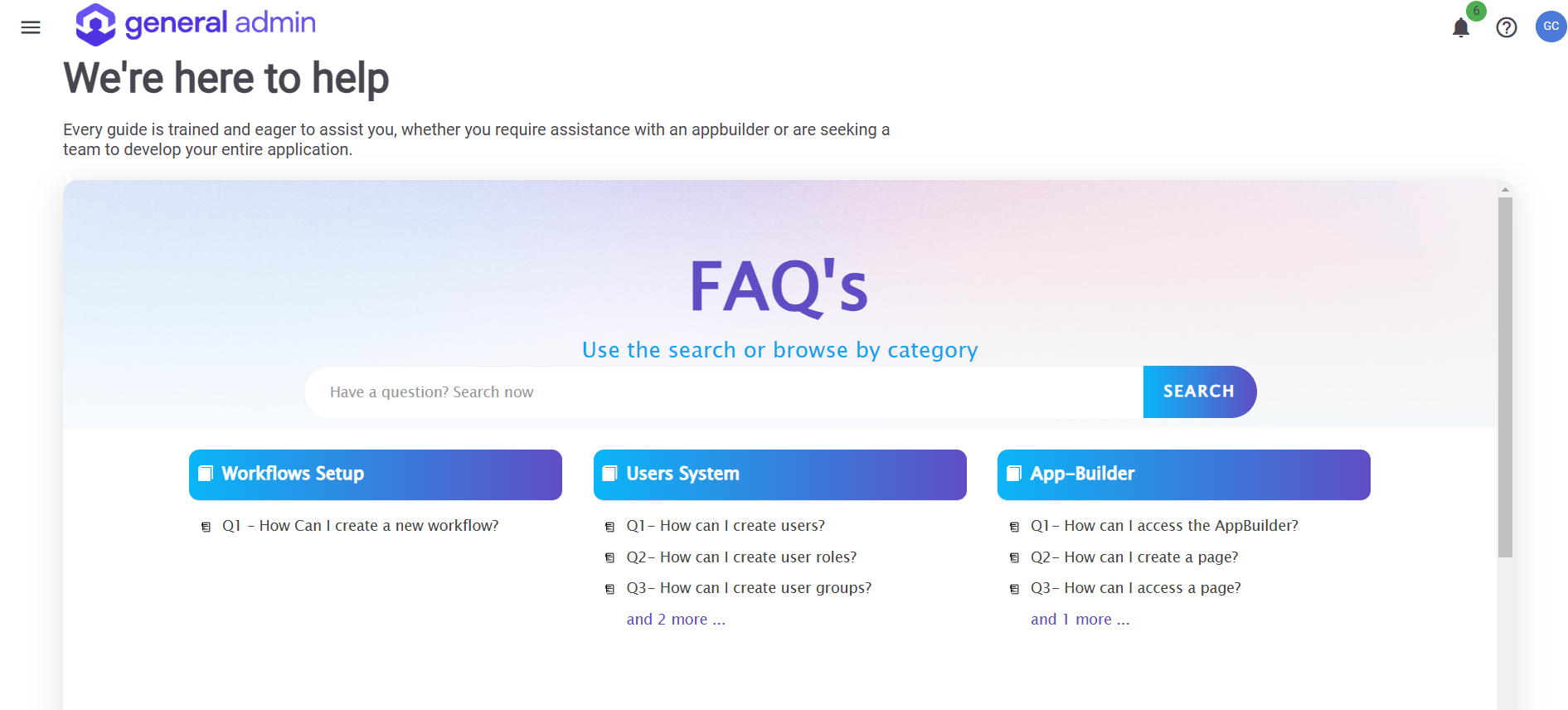Click the App-Builder book icon
The width and height of the screenshot is (1568, 710).
1014,474
